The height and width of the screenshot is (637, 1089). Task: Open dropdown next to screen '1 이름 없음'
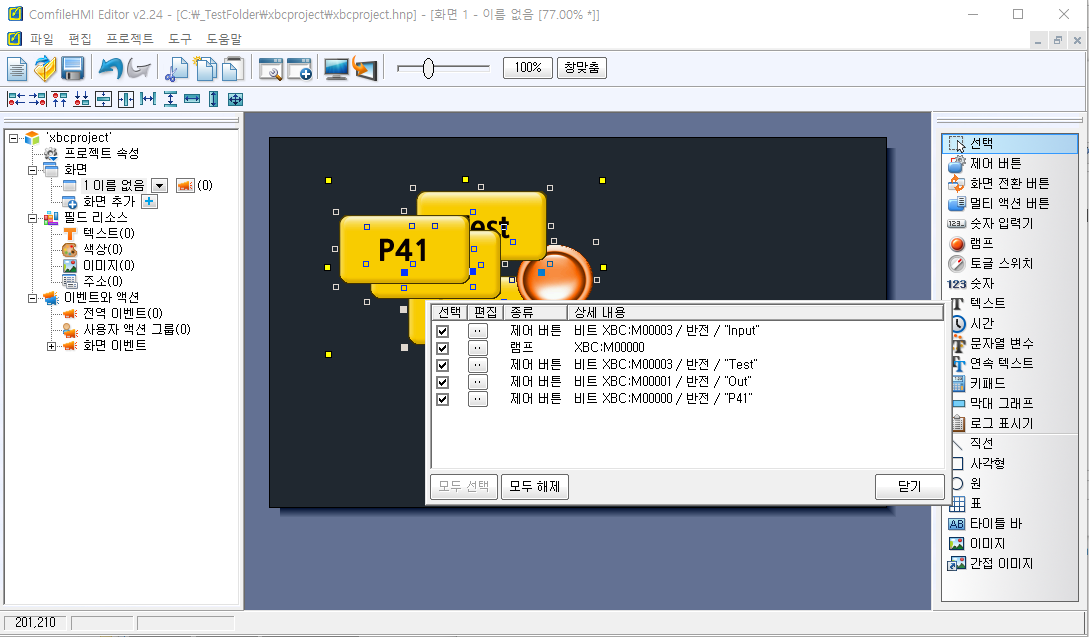tap(159, 185)
